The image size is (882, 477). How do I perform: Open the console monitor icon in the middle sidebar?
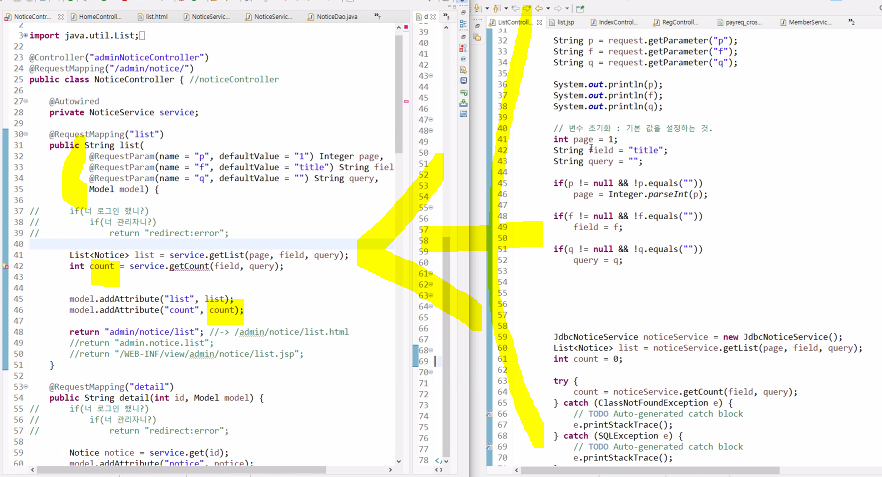click(464, 80)
